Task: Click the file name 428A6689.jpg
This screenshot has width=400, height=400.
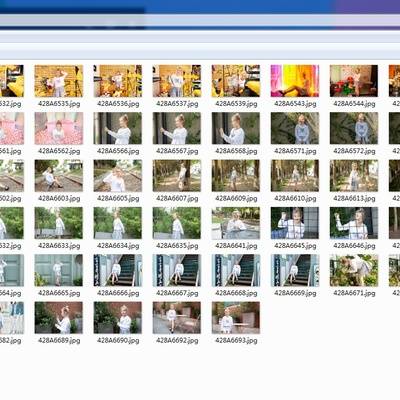Action: pos(59,340)
